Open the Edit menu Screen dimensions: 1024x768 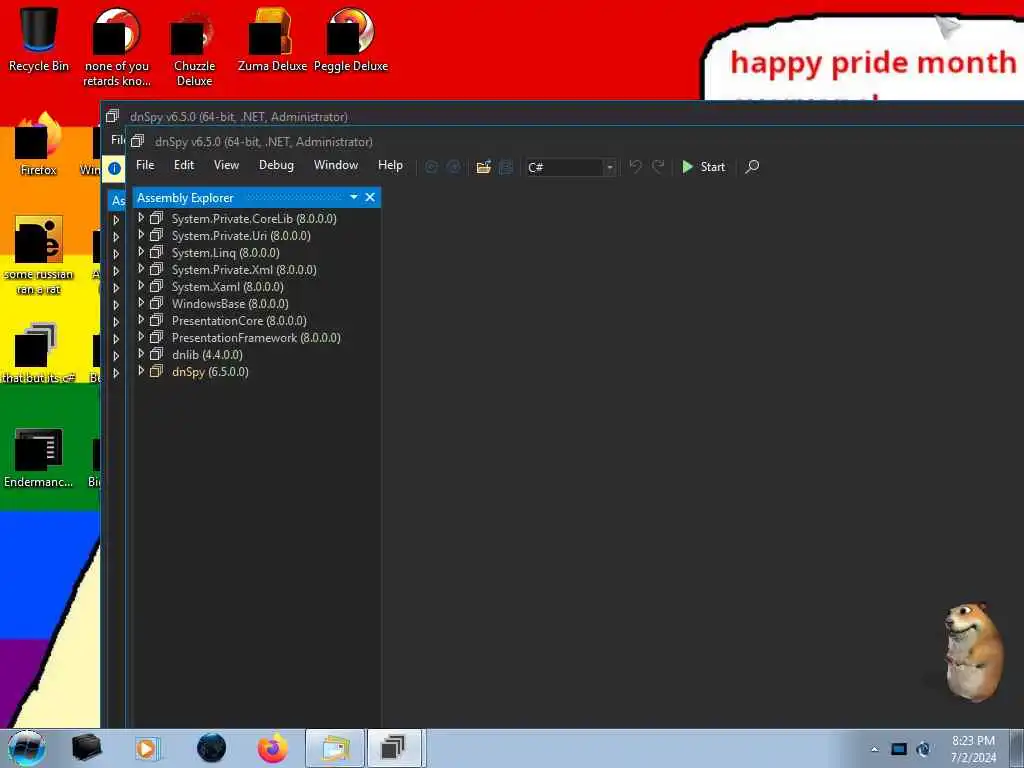click(x=184, y=165)
